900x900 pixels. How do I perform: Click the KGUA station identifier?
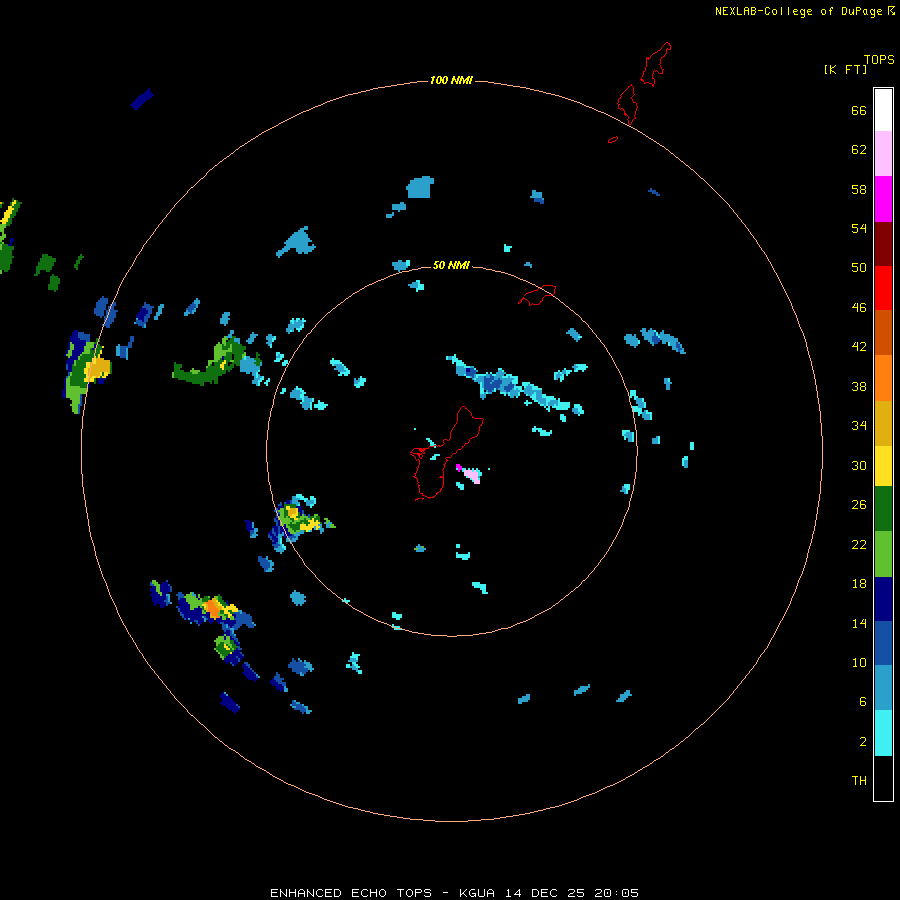coord(477,893)
